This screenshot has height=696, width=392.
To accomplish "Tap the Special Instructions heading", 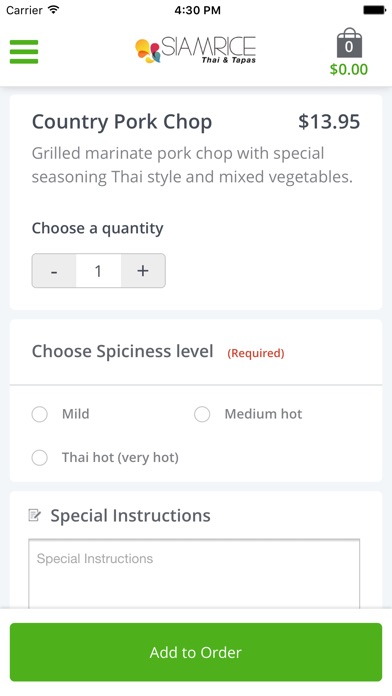I will (131, 515).
